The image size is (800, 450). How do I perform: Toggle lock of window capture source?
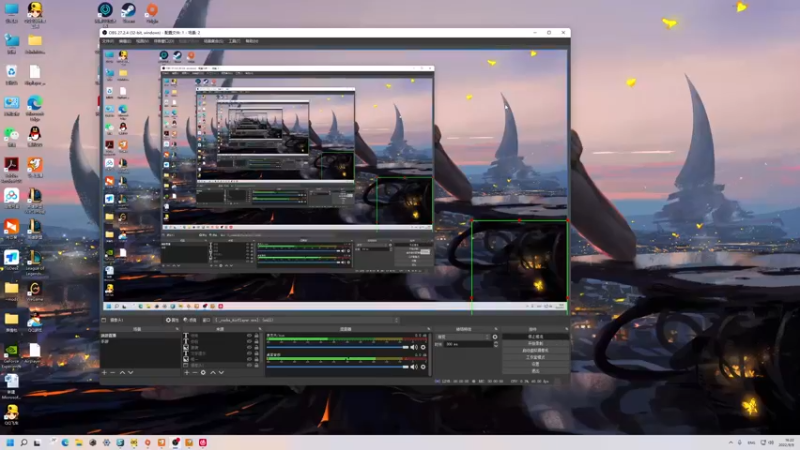click(256, 365)
